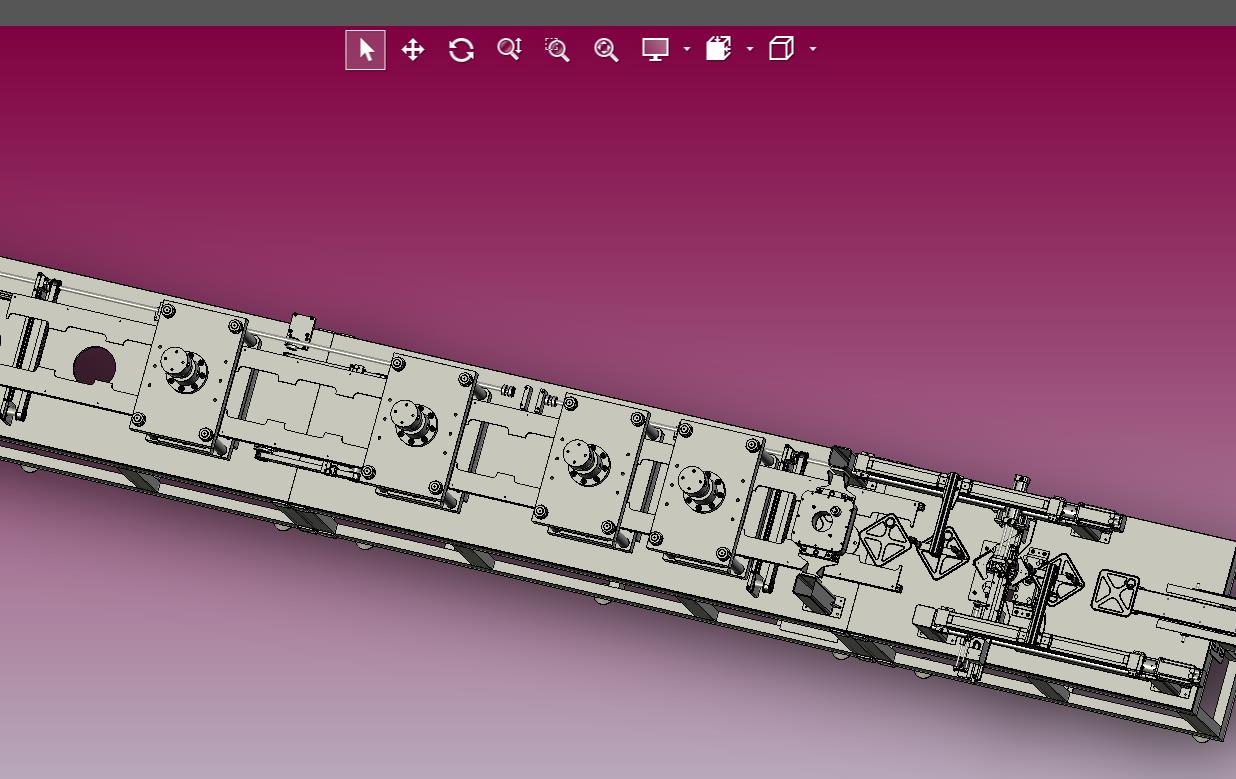Pick the Zoom in/out magnifier tool
The image size is (1236, 779).
pyautogui.click(x=509, y=49)
